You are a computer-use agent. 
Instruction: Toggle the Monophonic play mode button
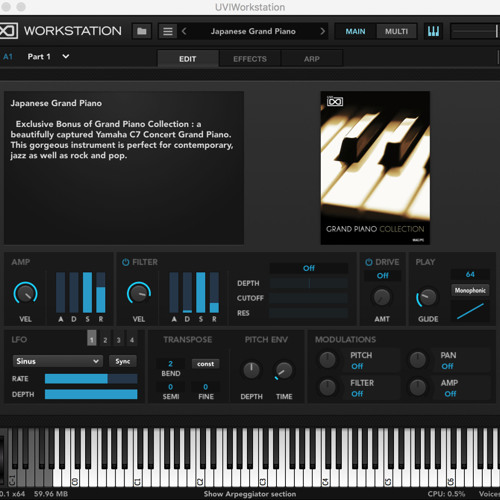click(x=470, y=290)
